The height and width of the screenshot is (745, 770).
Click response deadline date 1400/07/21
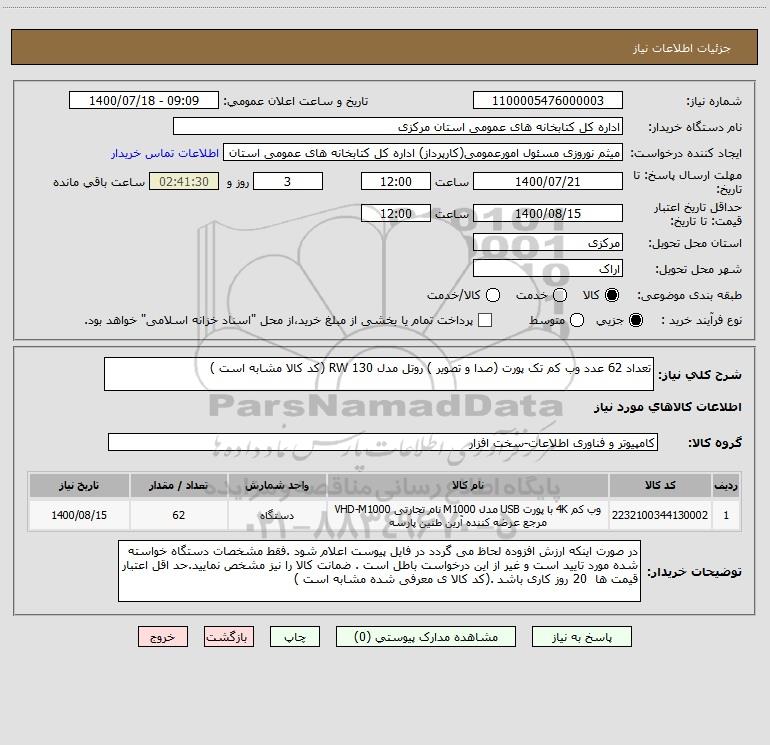click(x=548, y=181)
